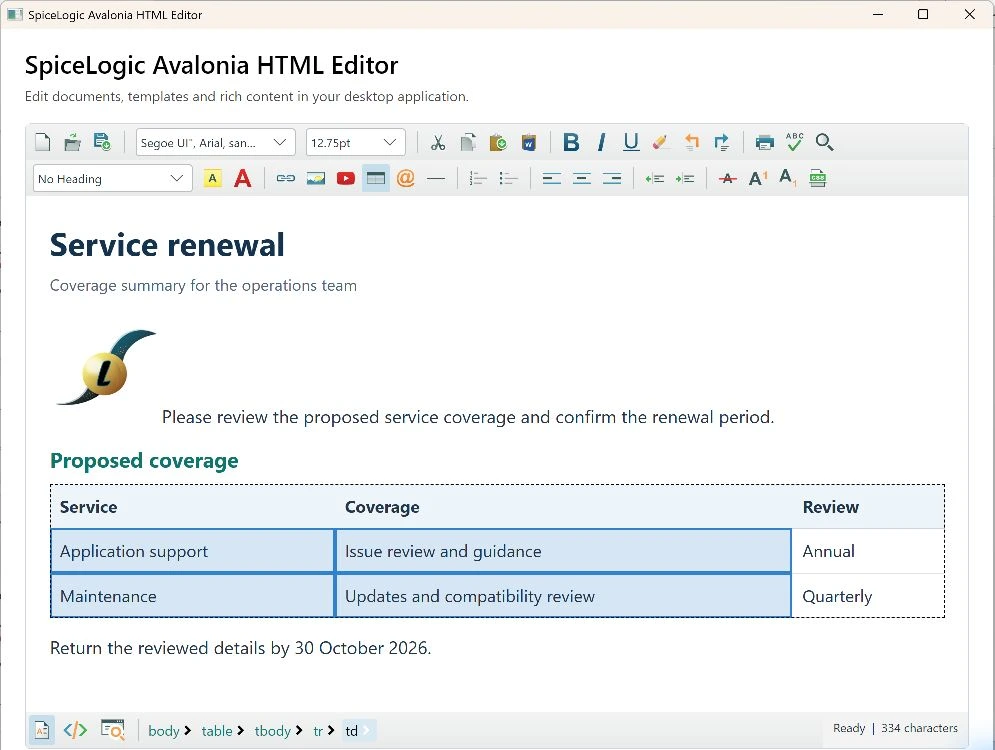Click the Application support table cell
995x750 pixels.
point(193,551)
